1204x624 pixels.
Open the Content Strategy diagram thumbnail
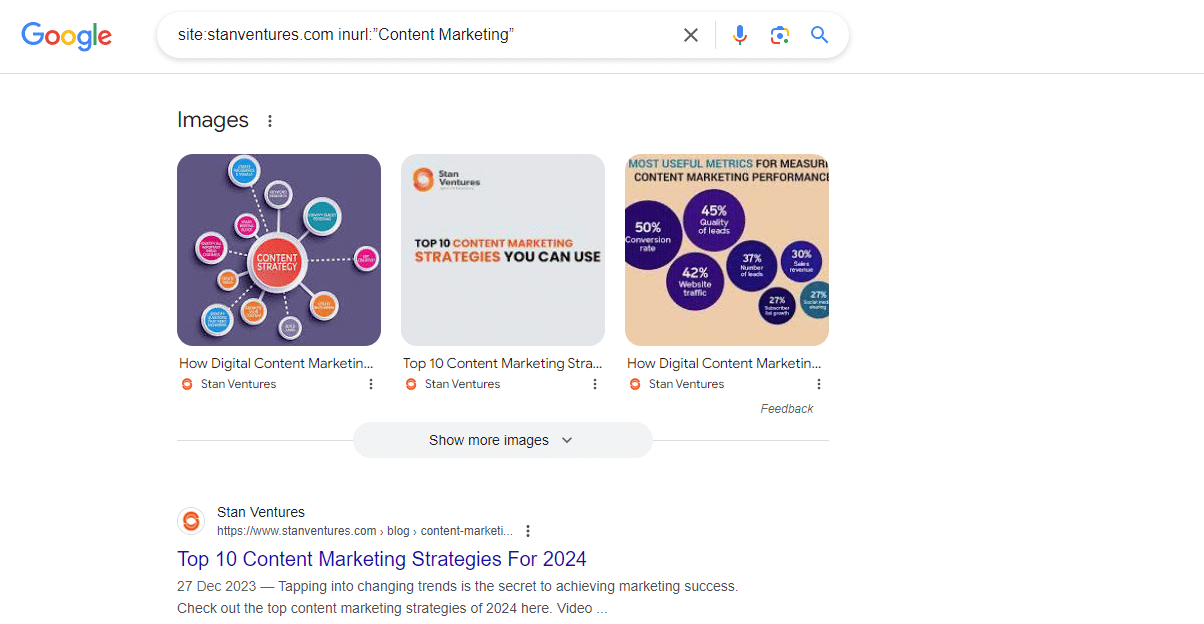[279, 250]
